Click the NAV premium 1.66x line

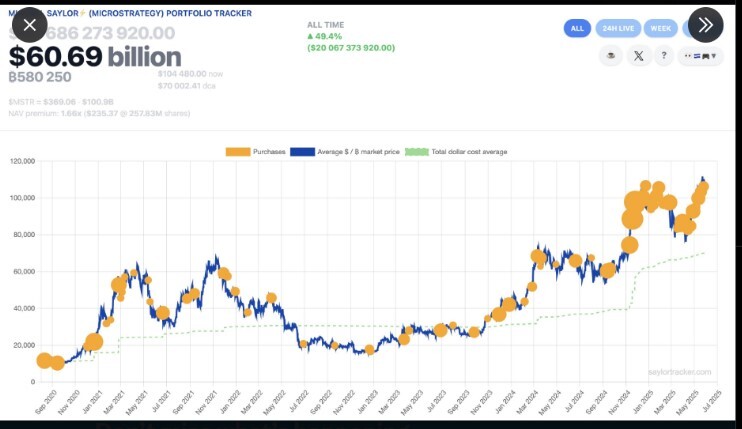pos(99,114)
